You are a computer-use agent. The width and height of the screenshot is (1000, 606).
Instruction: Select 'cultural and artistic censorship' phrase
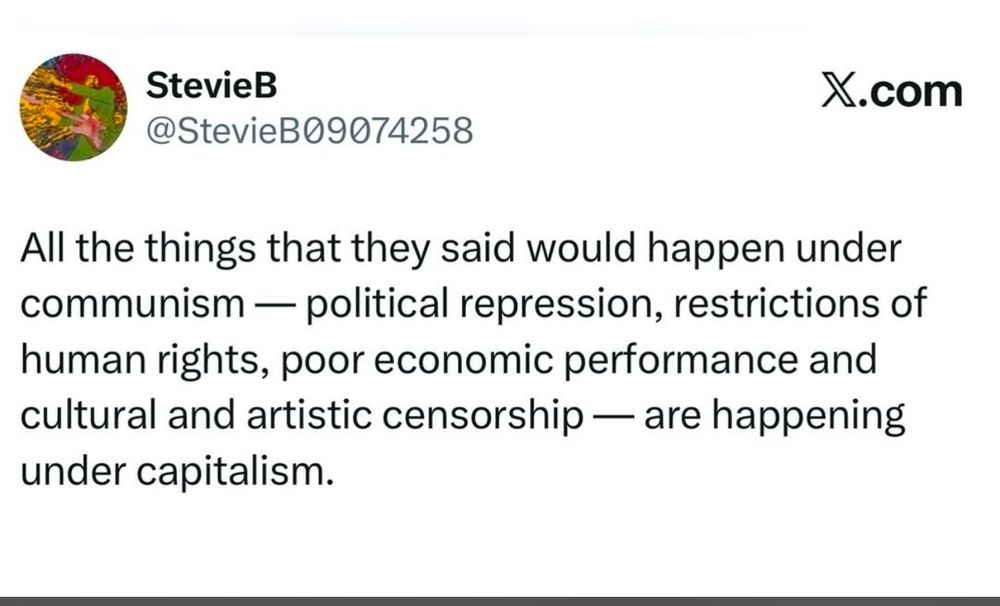[302, 415]
